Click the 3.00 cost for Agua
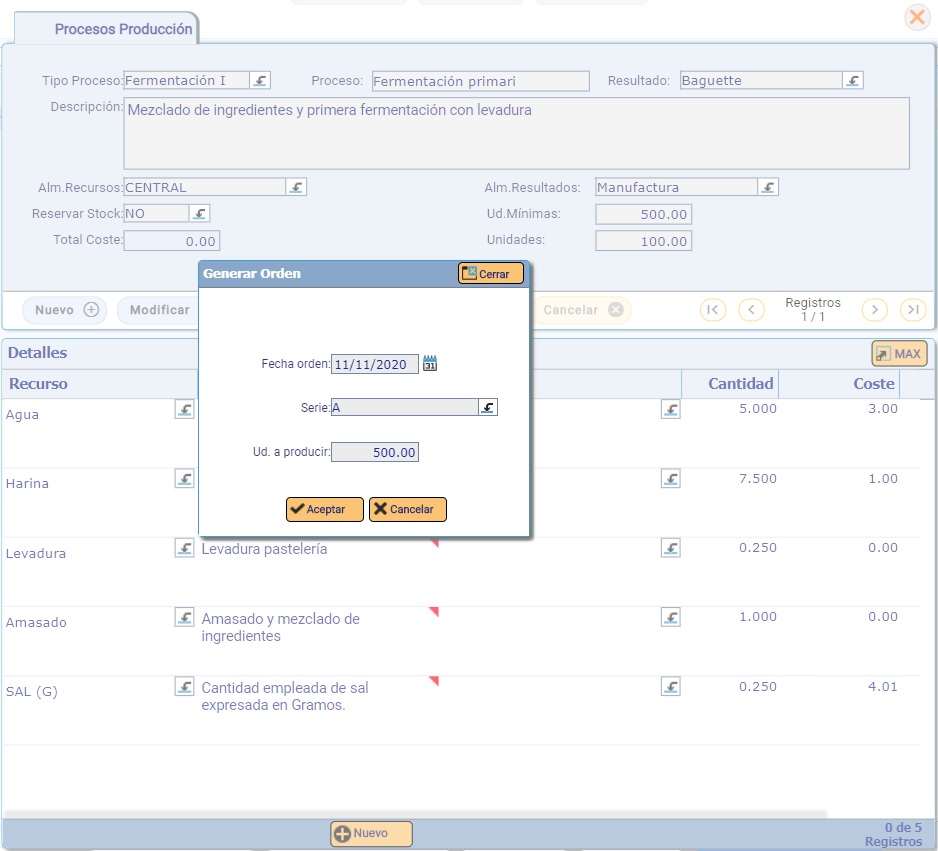Screen dimensions: 938x851 point(882,408)
